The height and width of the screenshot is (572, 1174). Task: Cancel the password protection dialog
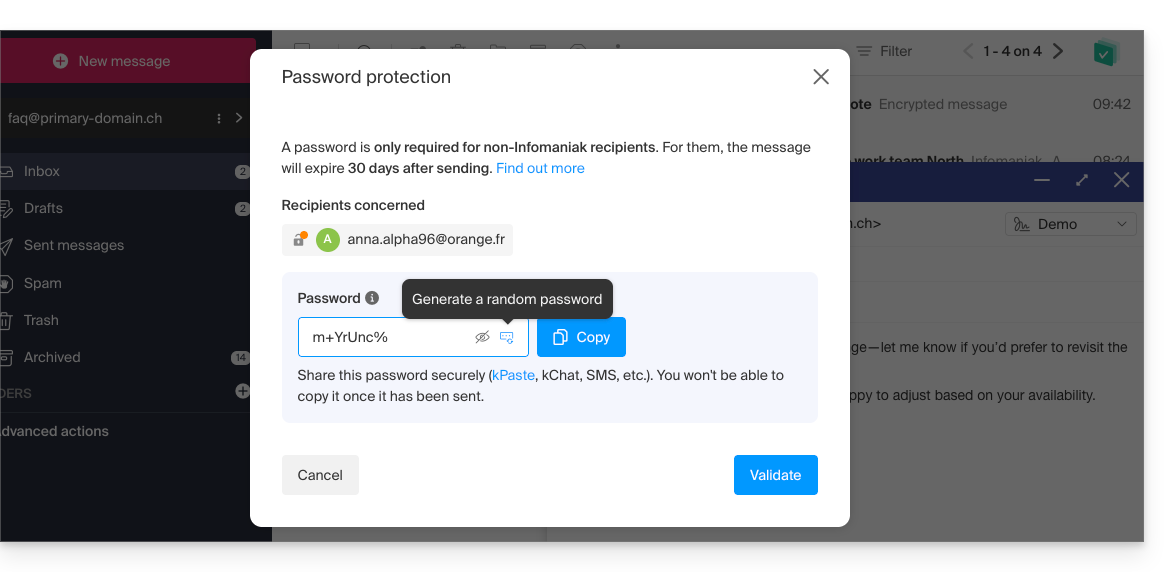pos(320,475)
